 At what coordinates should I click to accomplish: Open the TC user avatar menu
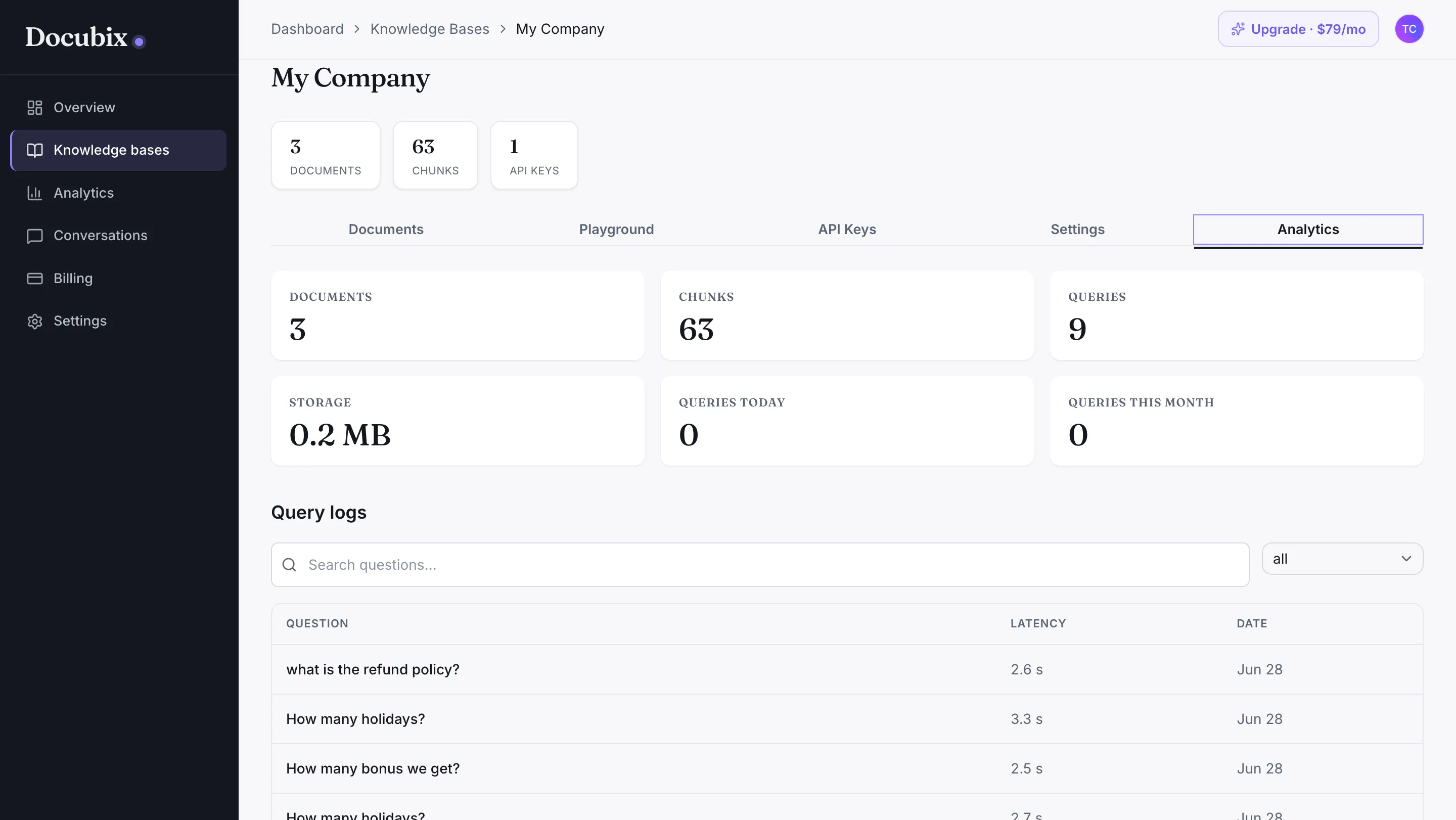[x=1408, y=29]
